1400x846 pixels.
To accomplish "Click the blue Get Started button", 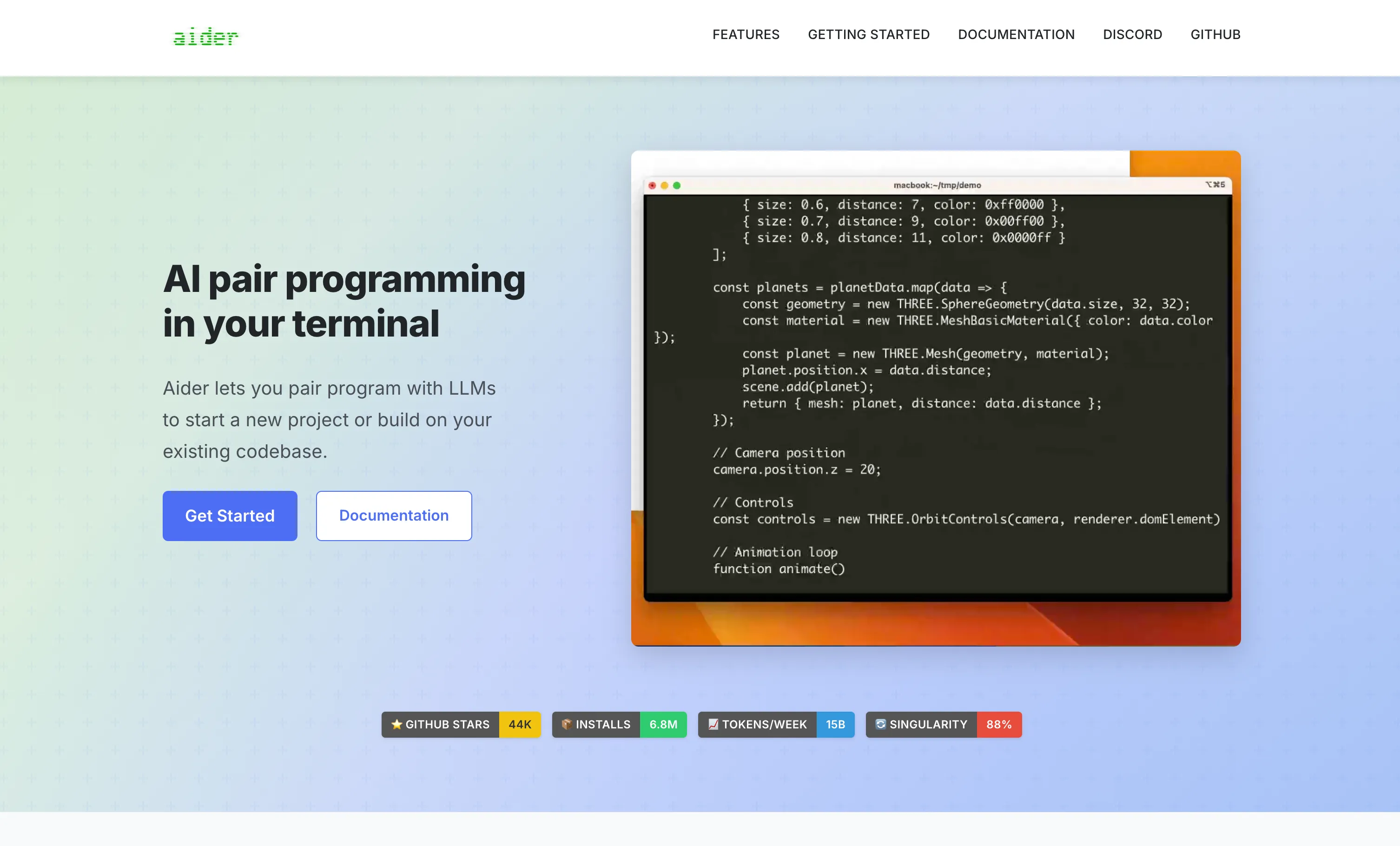I will point(230,516).
